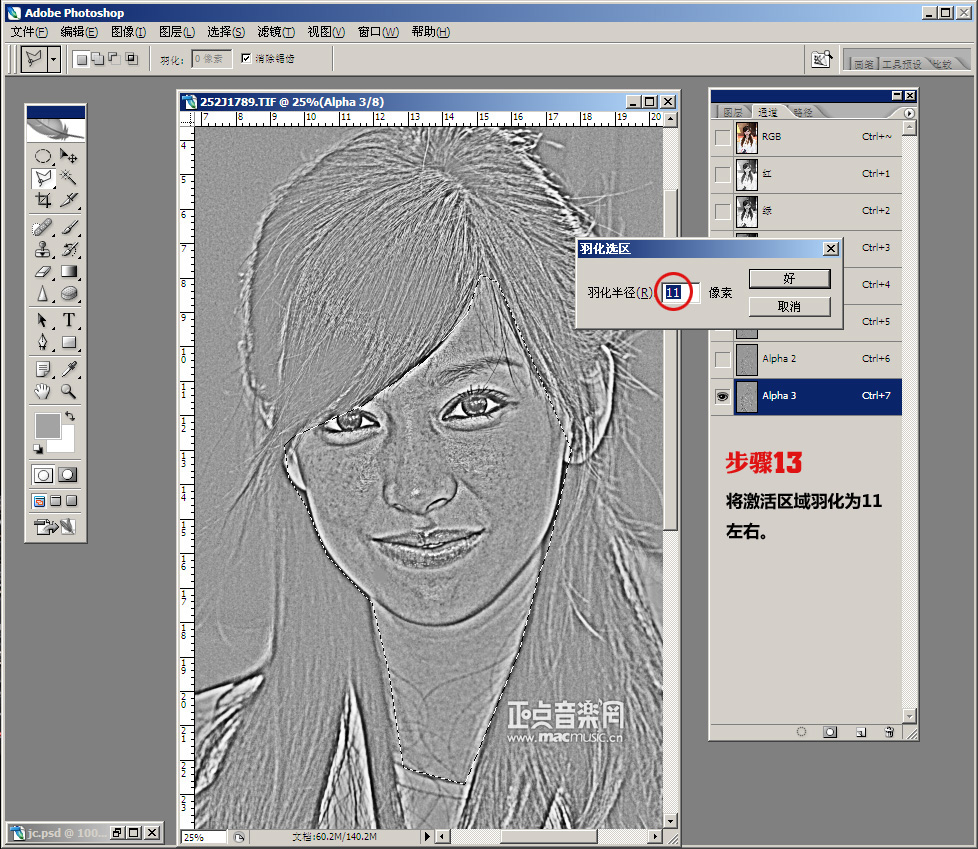Expand the status bar info arrow
978x849 pixels.
coord(428,836)
